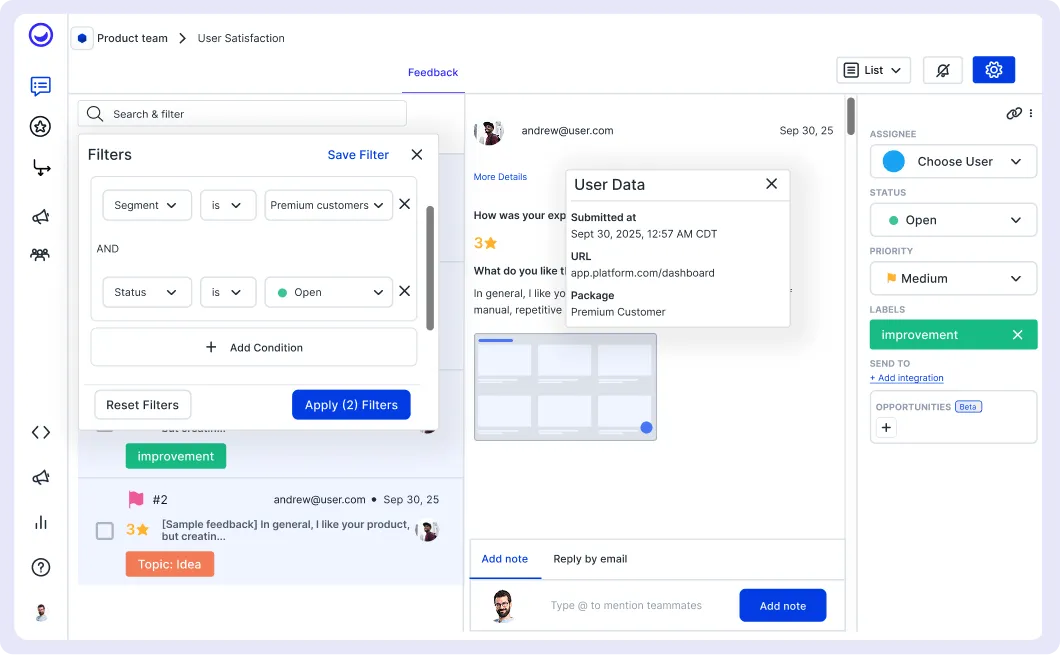The width and height of the screenshot is (1060, 655).
Task: Click Apply (2) Filters button
Action: pyautogui.click(x=351, y=404)
